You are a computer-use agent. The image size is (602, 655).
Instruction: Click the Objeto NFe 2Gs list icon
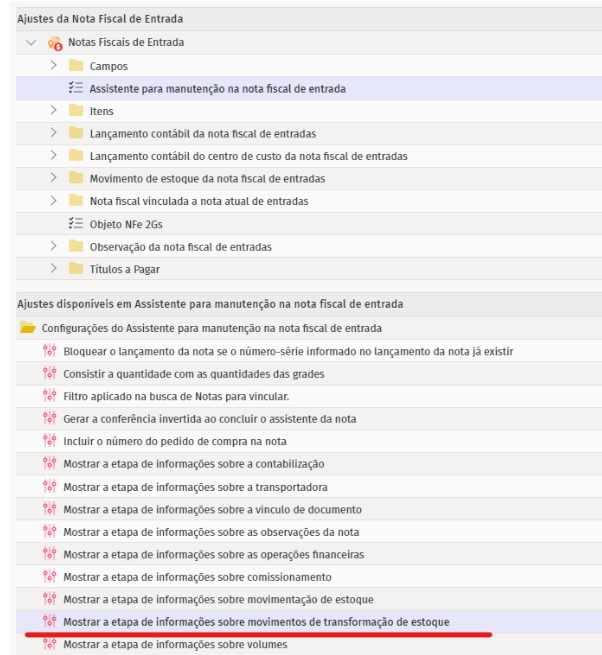click(x=76, y=224)
